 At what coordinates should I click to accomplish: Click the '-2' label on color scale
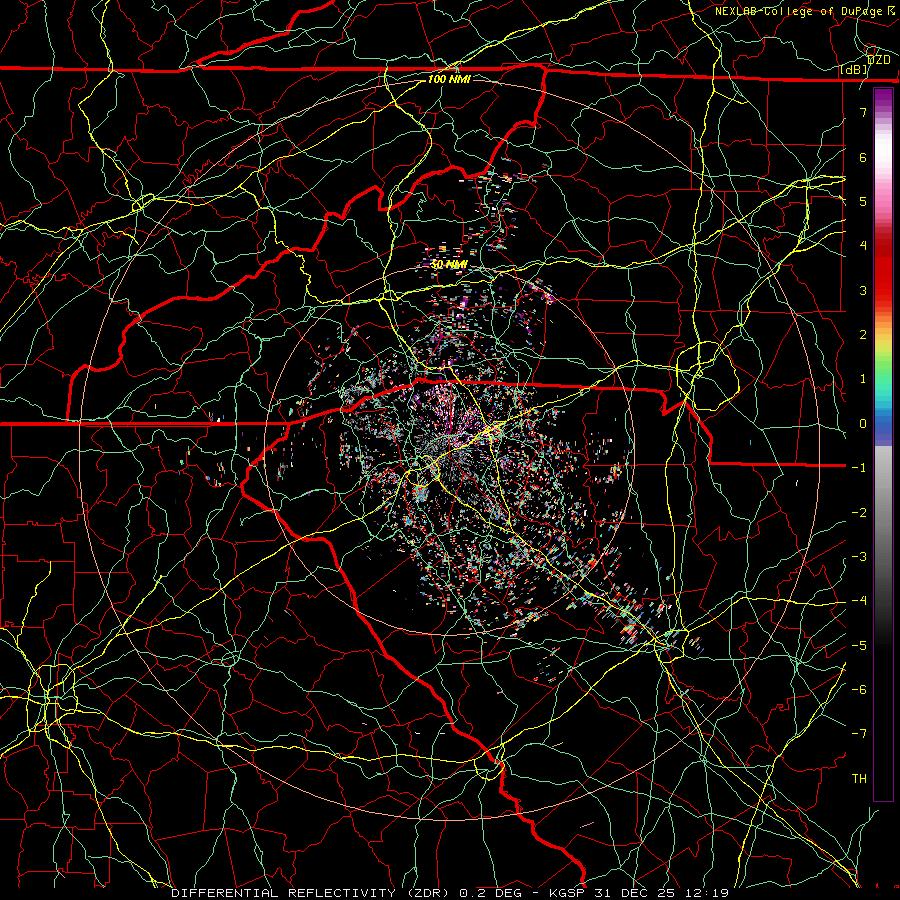click(x=859, y=512)
